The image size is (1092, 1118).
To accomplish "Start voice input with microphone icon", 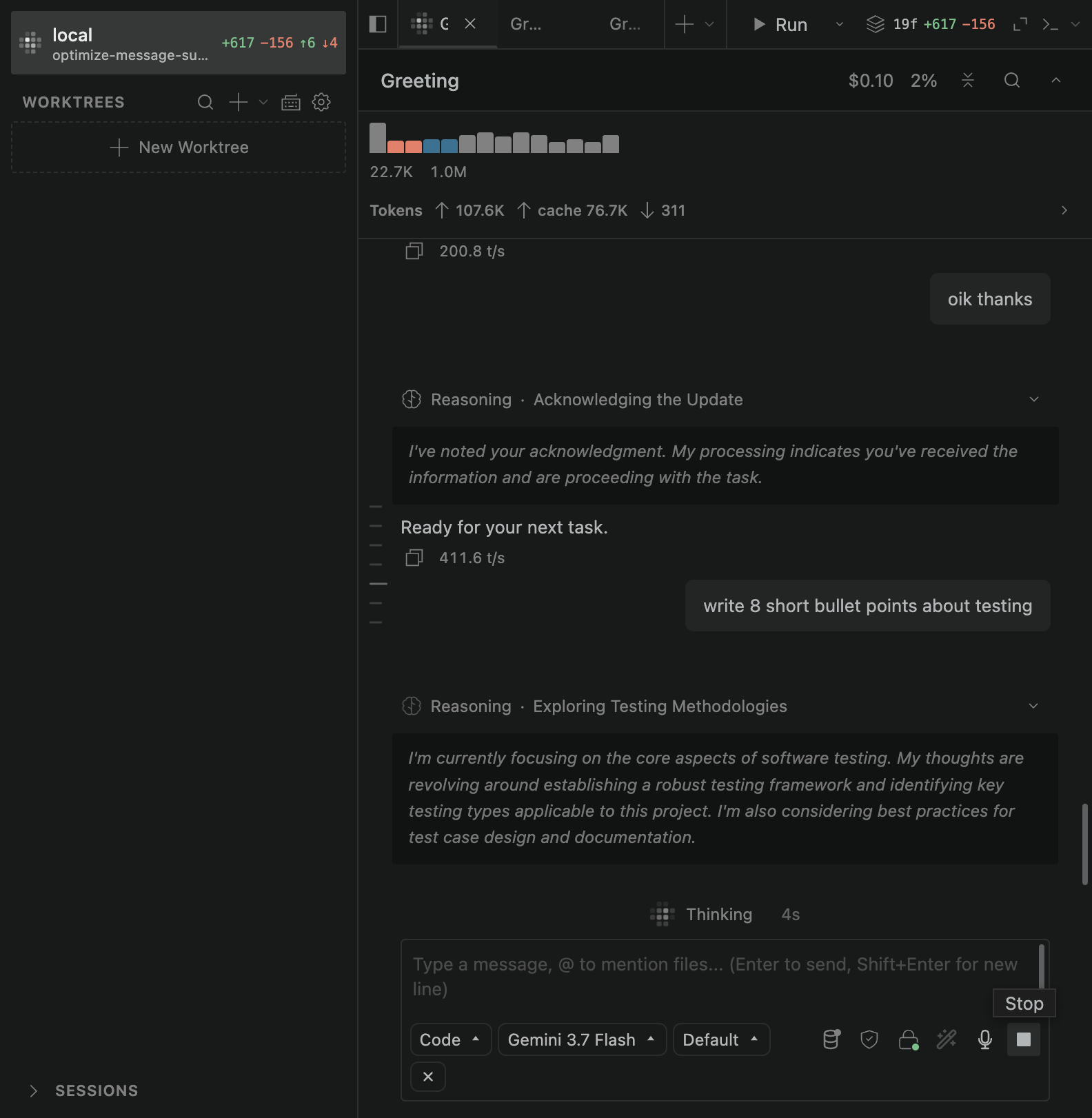I will tap(985, 1039).
